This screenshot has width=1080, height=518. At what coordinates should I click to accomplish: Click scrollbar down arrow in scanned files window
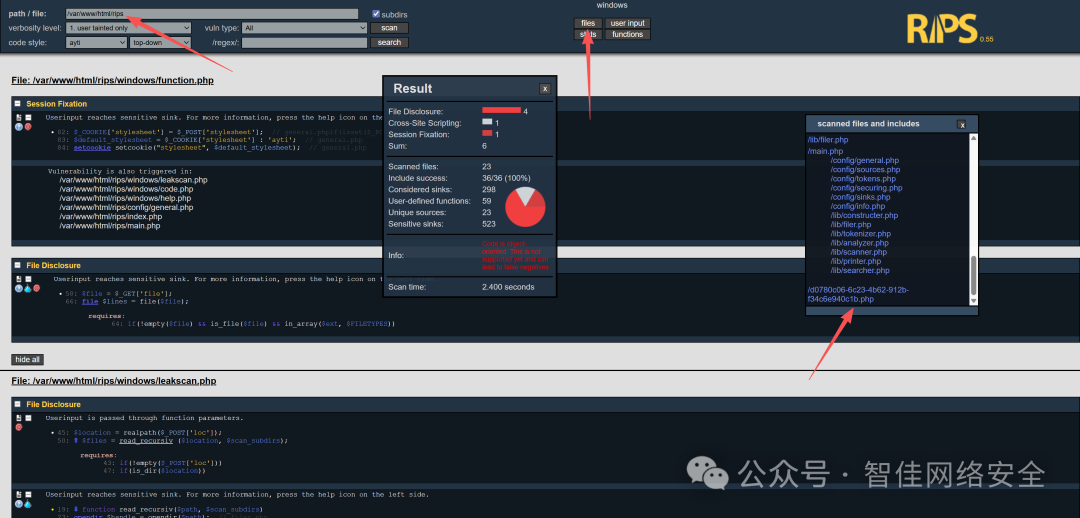tap(973, 301)
